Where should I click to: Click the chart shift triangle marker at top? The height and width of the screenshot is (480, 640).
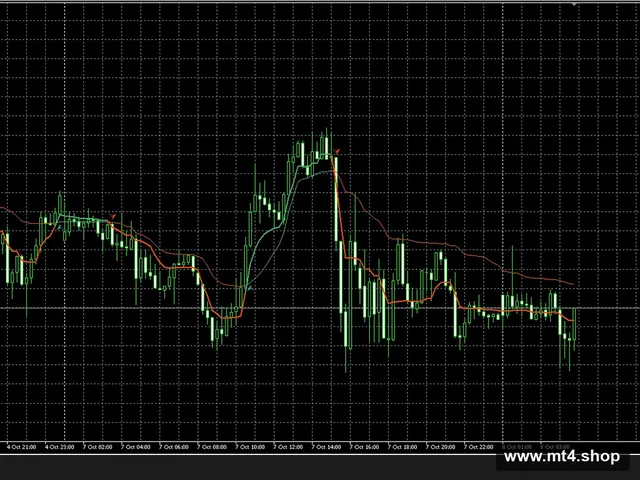pyautogui.click(x=574, y=4)
